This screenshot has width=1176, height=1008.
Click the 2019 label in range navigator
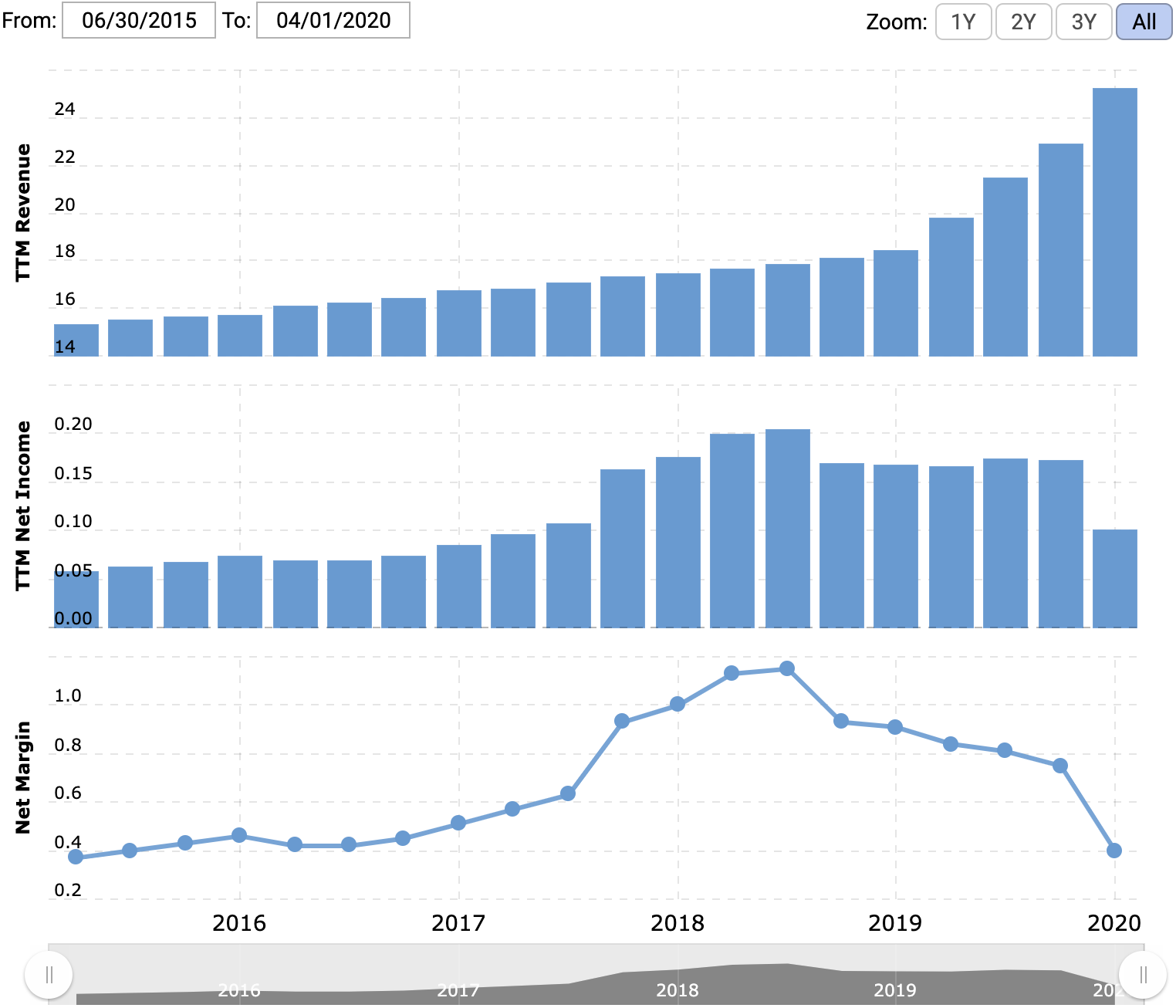[x=895, y=990]
